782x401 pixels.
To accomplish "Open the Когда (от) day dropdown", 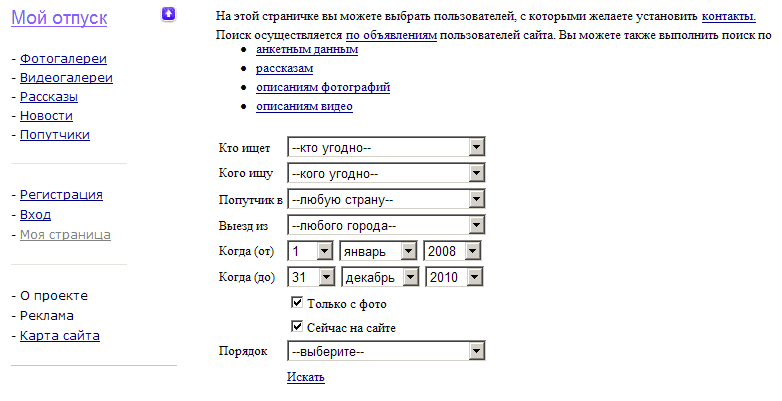I will 311,251.
